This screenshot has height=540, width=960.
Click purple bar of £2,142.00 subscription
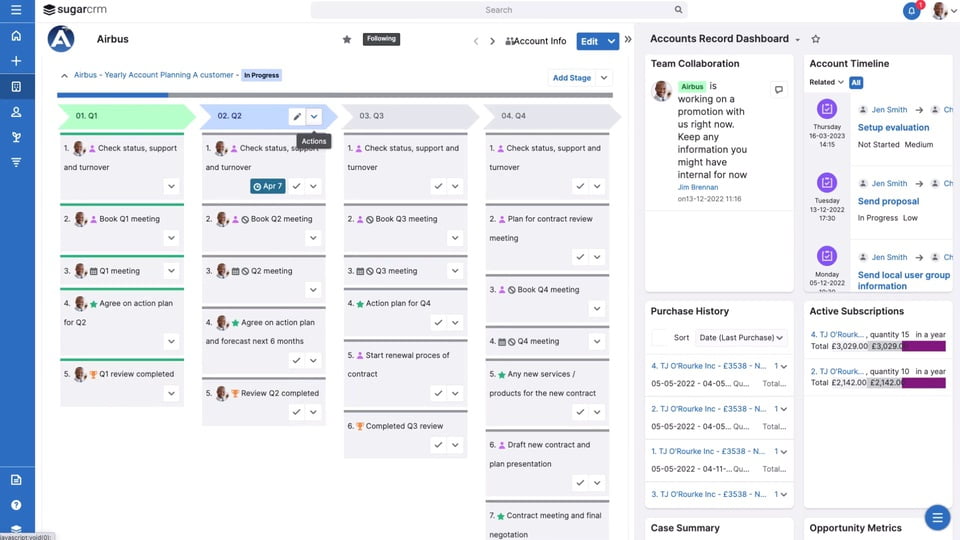click(x=923, y=383)
